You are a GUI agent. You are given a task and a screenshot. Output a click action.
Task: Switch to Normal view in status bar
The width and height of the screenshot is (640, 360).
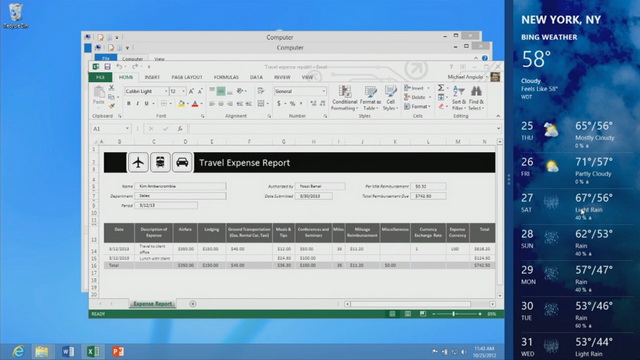[392, 314]
